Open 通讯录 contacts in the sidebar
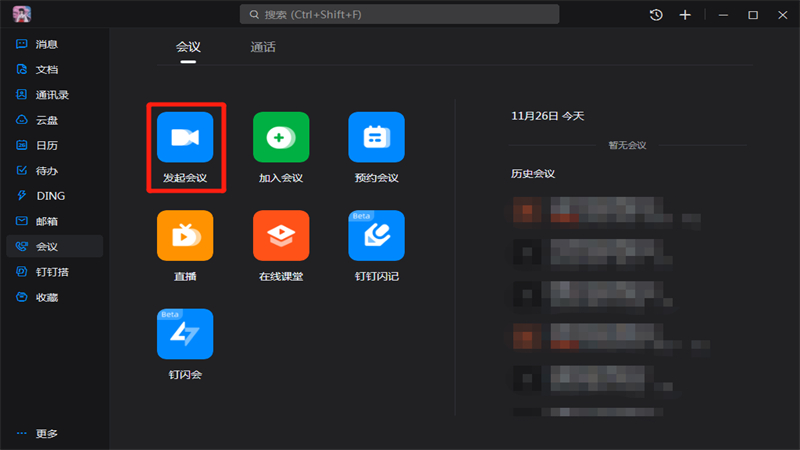The width and height of the screenshot is (800, 450). pos(55,95)
